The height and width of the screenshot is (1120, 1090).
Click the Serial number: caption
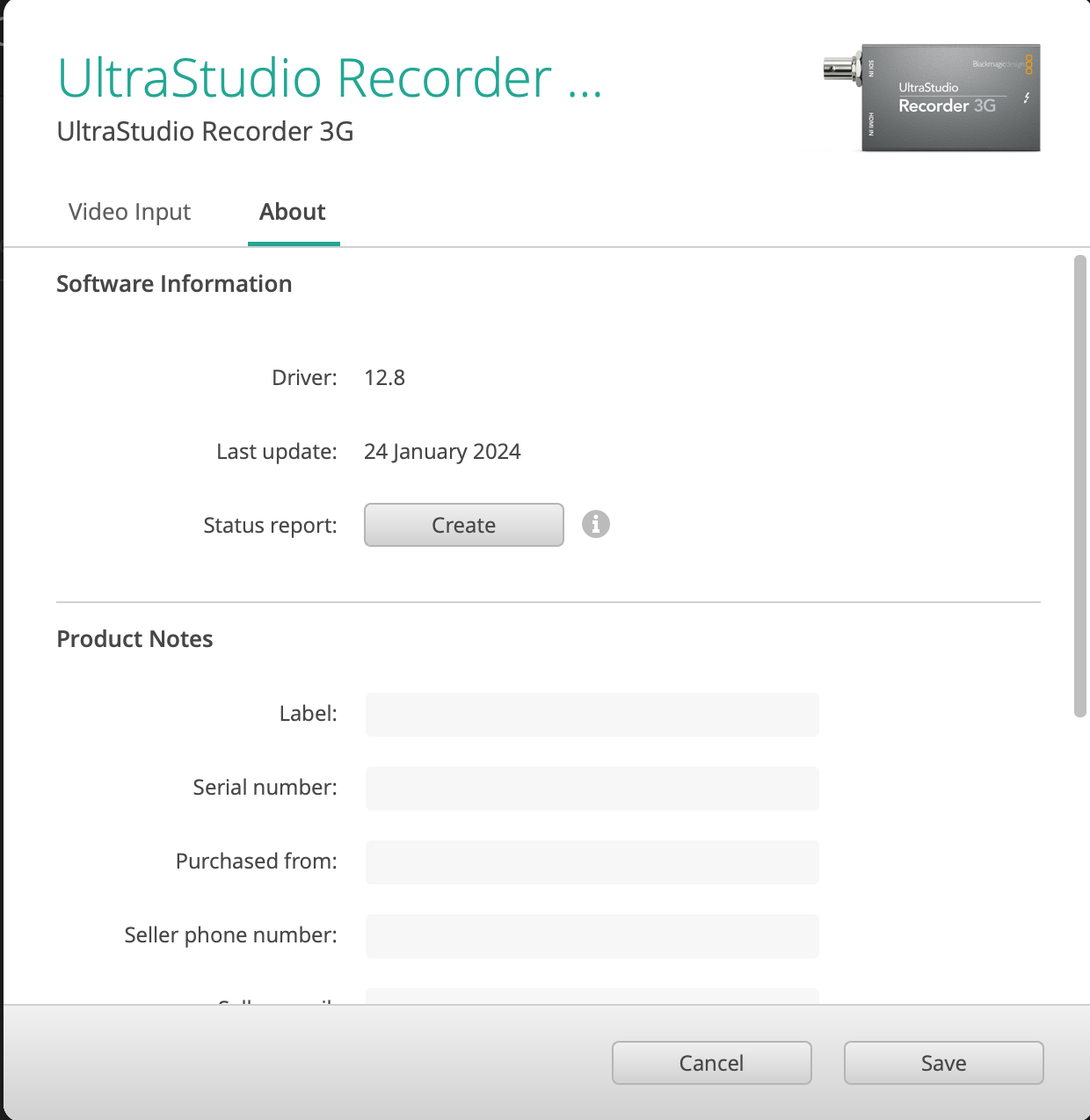[x=265, y=788]
